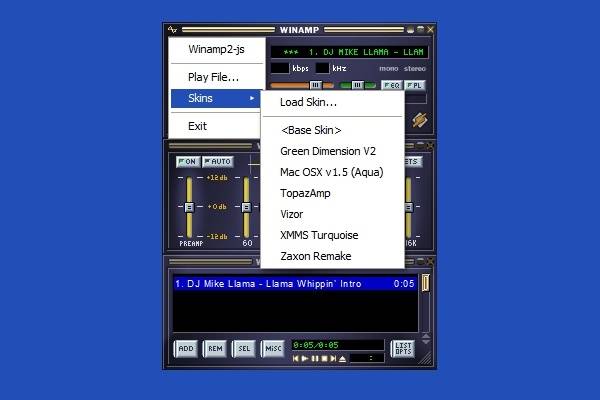
Task: Click the Winamp lightning bolt logo icon
Action: [x=420, y=120]
